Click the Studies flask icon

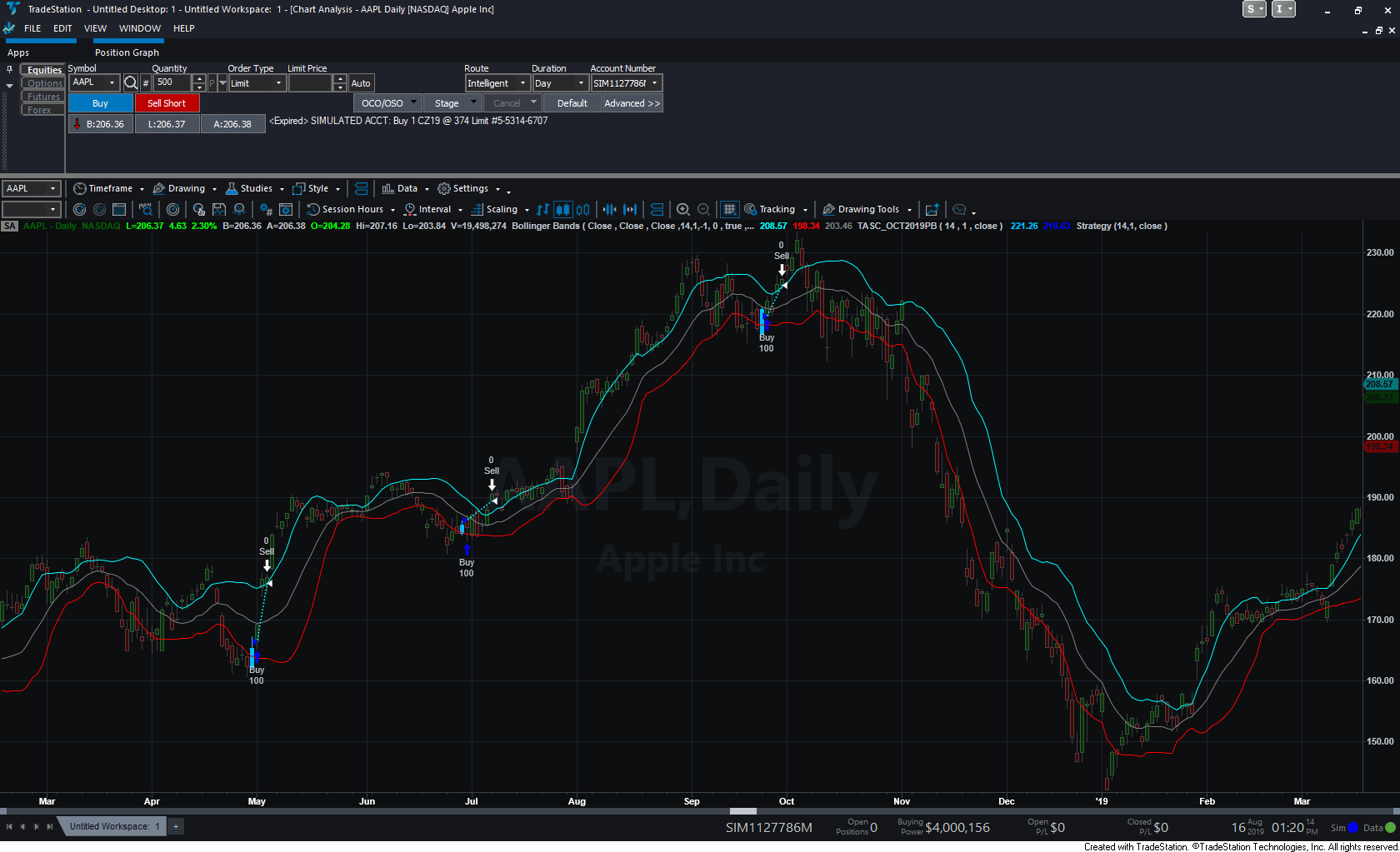pos(232,189)
